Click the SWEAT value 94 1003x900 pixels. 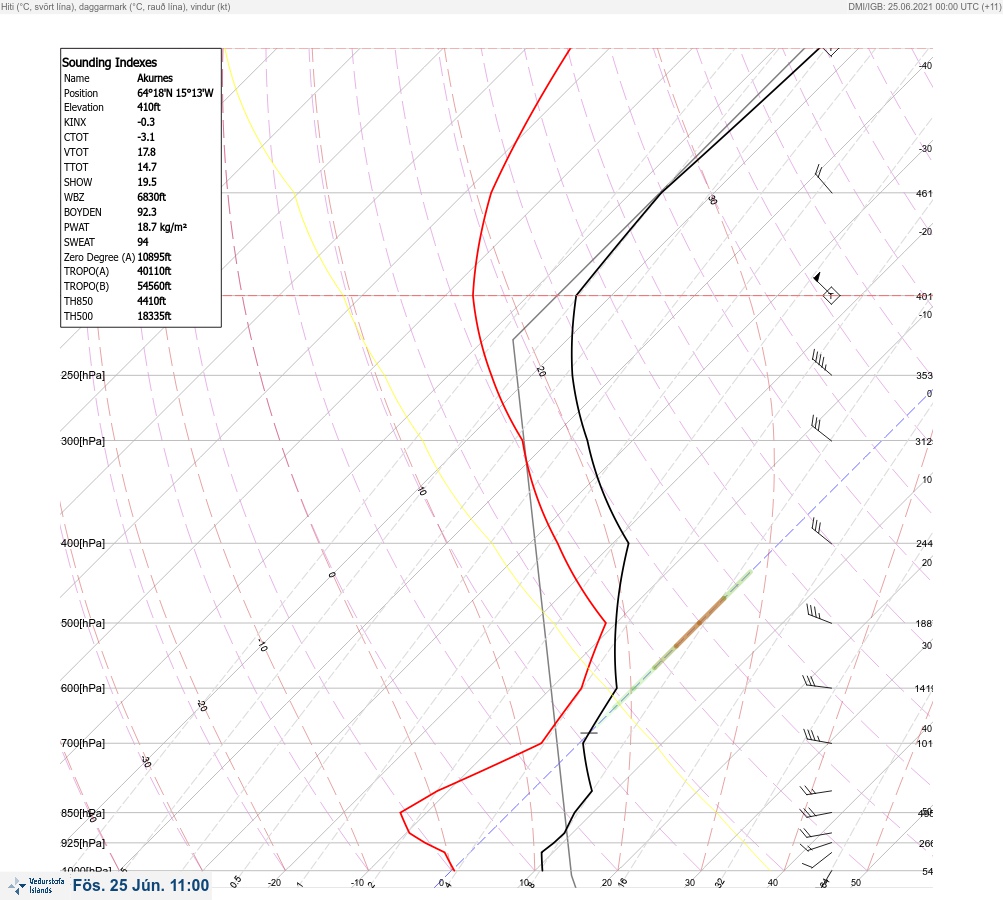(x=143, y=242)
